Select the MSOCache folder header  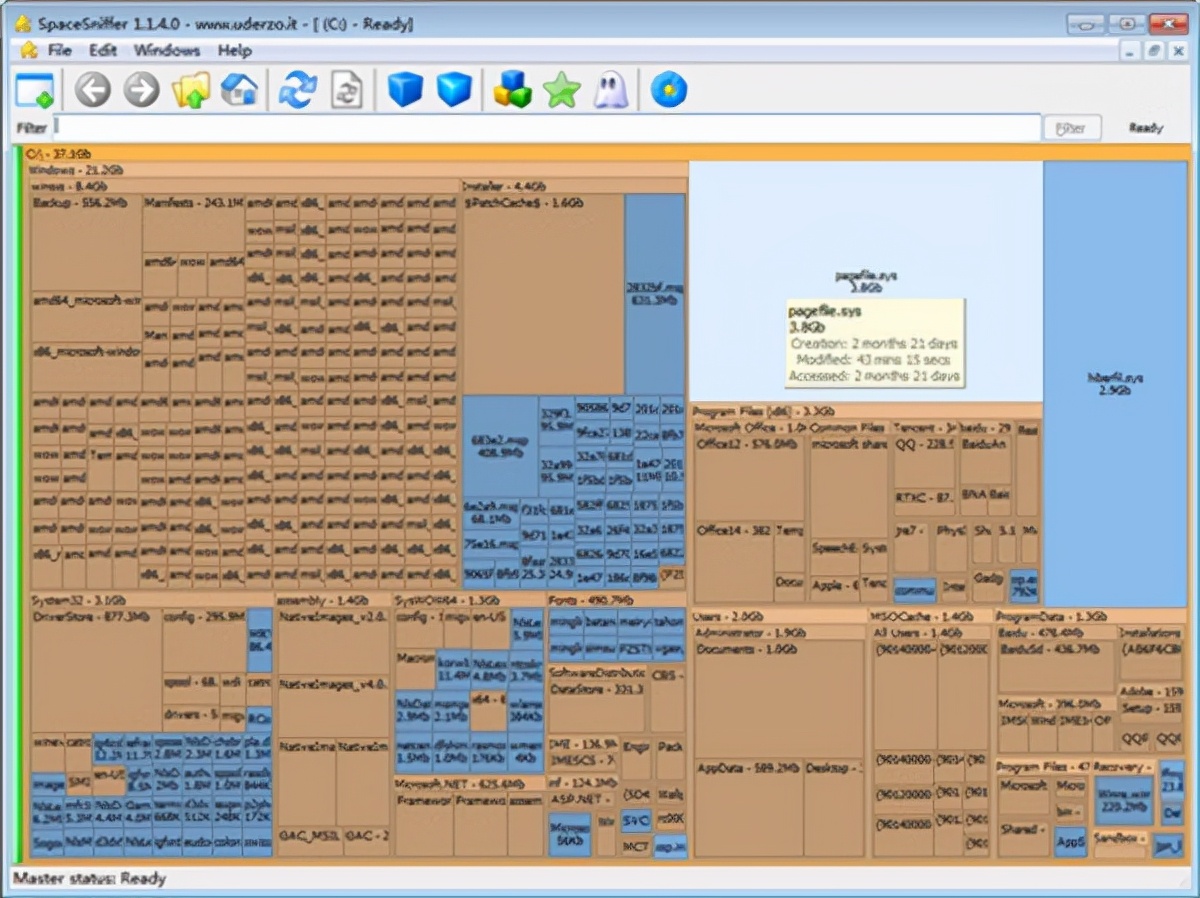tap(930, 617)
